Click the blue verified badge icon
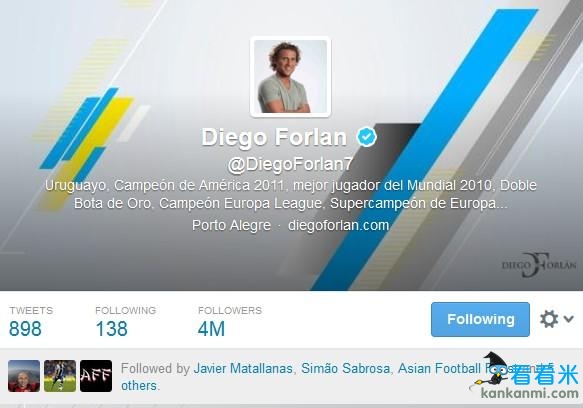The image size is (583, 408). (367, 136)
